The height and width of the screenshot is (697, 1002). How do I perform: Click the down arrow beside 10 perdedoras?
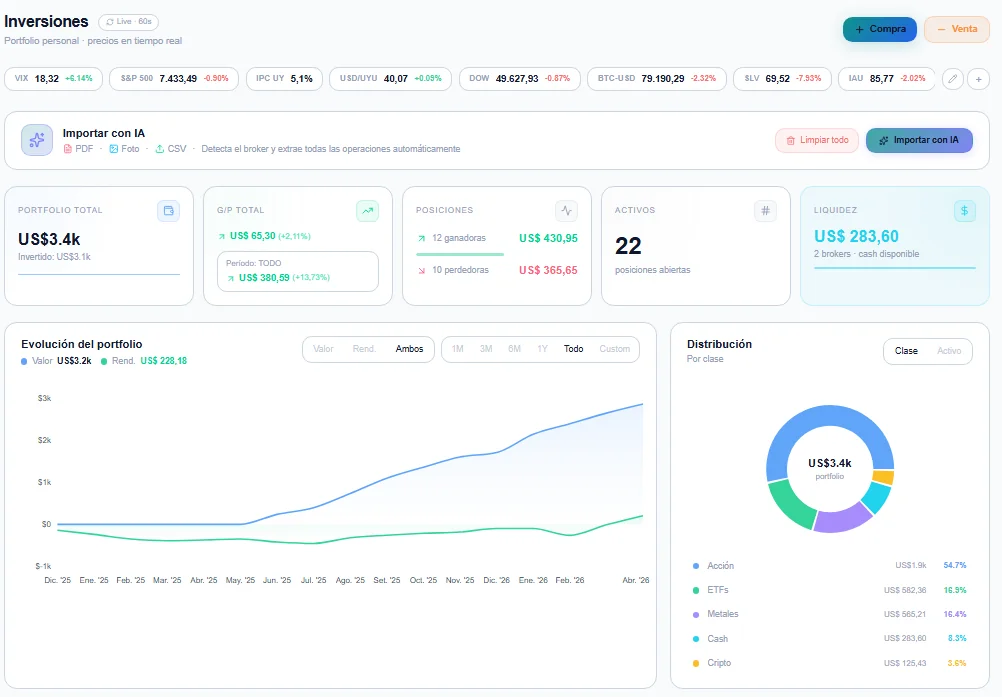point(421,270)
